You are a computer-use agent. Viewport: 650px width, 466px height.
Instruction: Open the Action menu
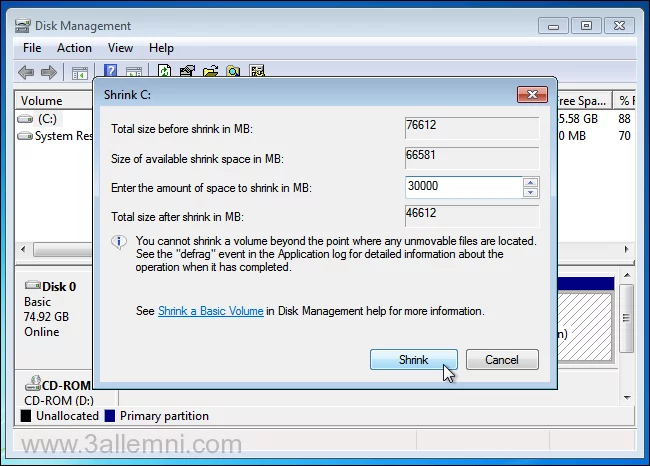tap(74, 48)
